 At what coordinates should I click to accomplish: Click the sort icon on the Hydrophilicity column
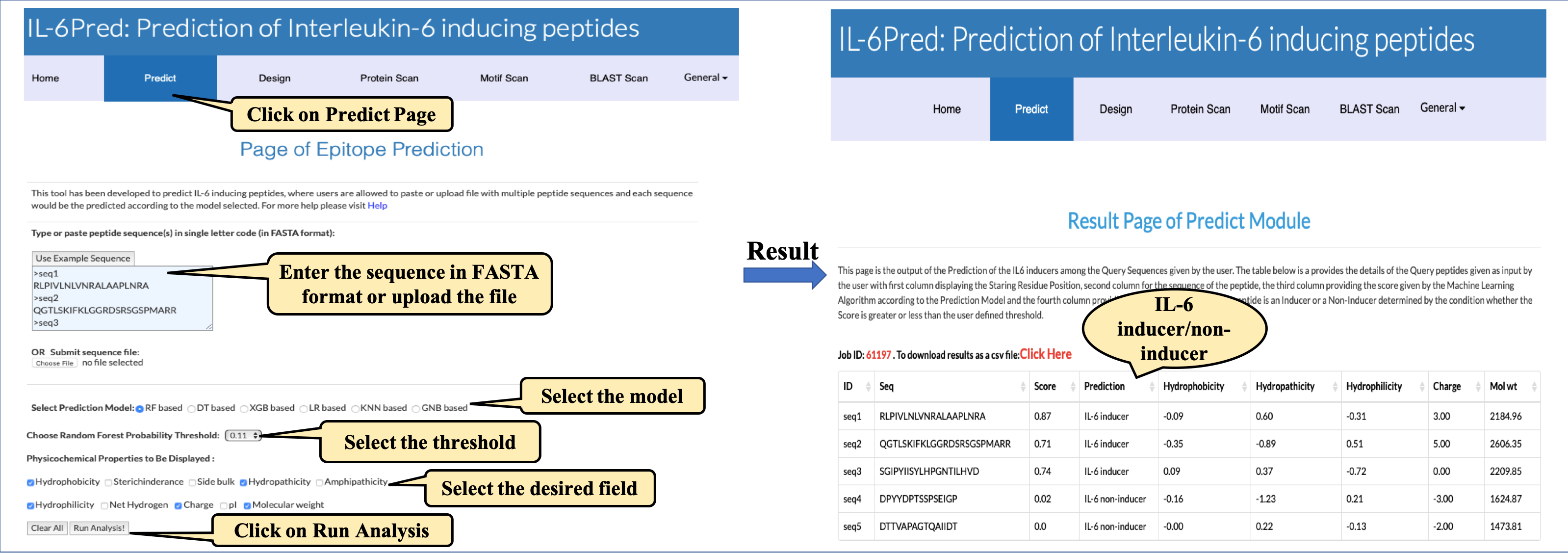coord(1422,387)
